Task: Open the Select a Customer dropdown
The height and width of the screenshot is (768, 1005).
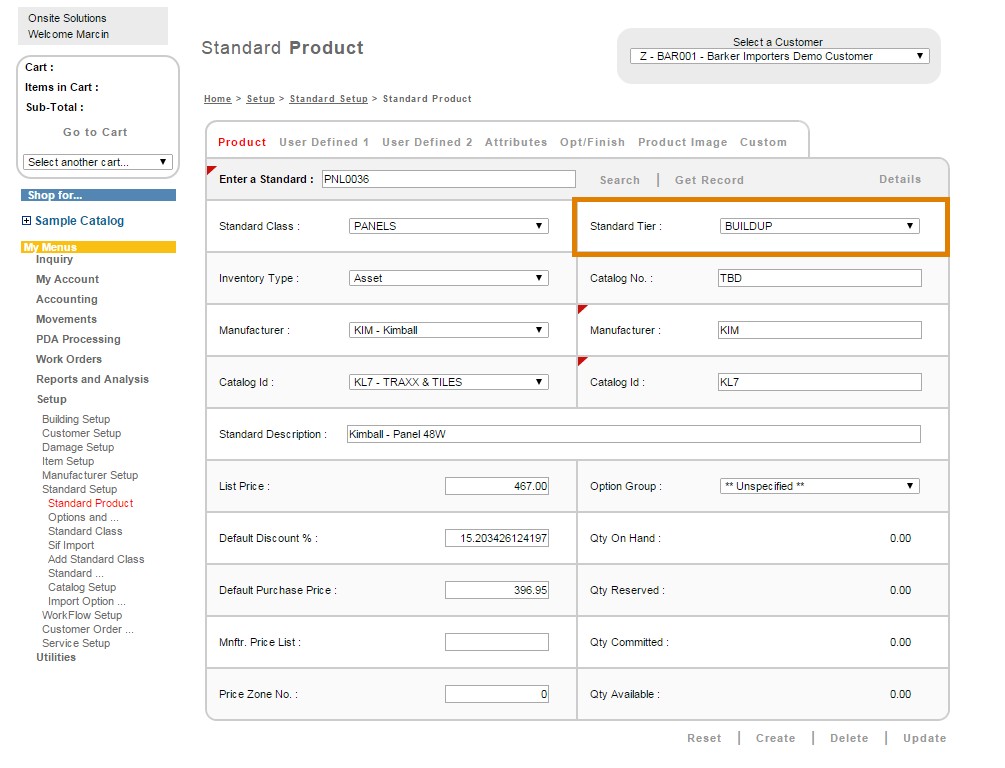Action: 779,56
